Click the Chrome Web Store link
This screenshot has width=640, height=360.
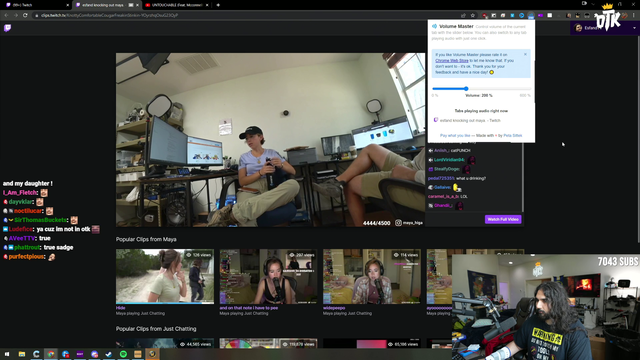coord(451,60)
